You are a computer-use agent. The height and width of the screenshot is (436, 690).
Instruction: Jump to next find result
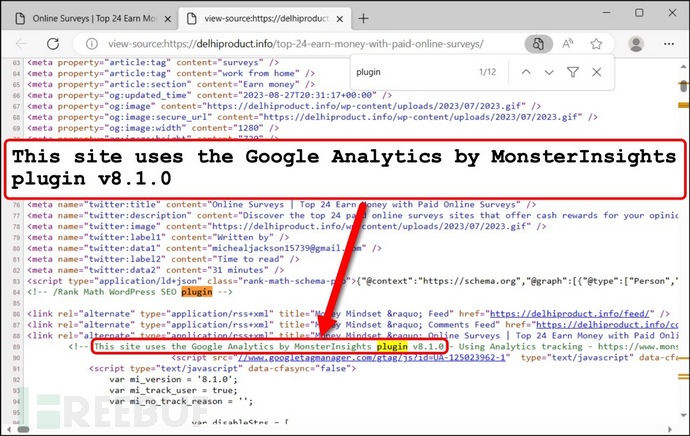[x=549, y=72]
